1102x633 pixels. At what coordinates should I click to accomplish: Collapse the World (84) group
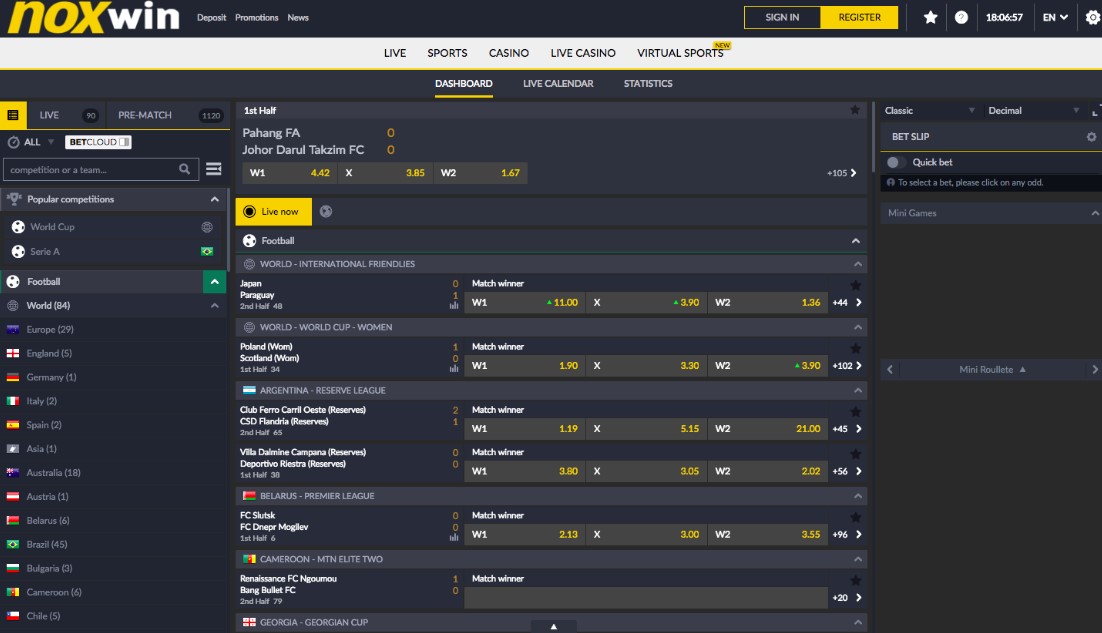[214, 306]
